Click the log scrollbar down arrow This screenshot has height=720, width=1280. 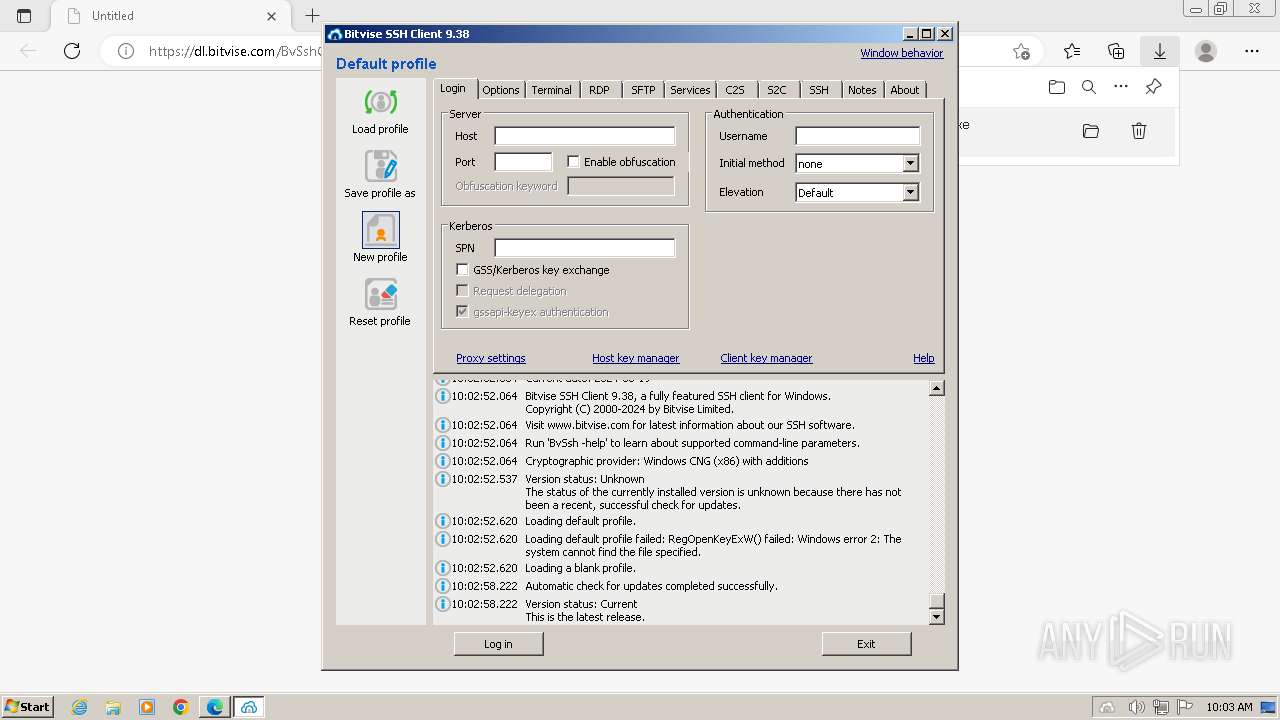(x=937, y=617)
